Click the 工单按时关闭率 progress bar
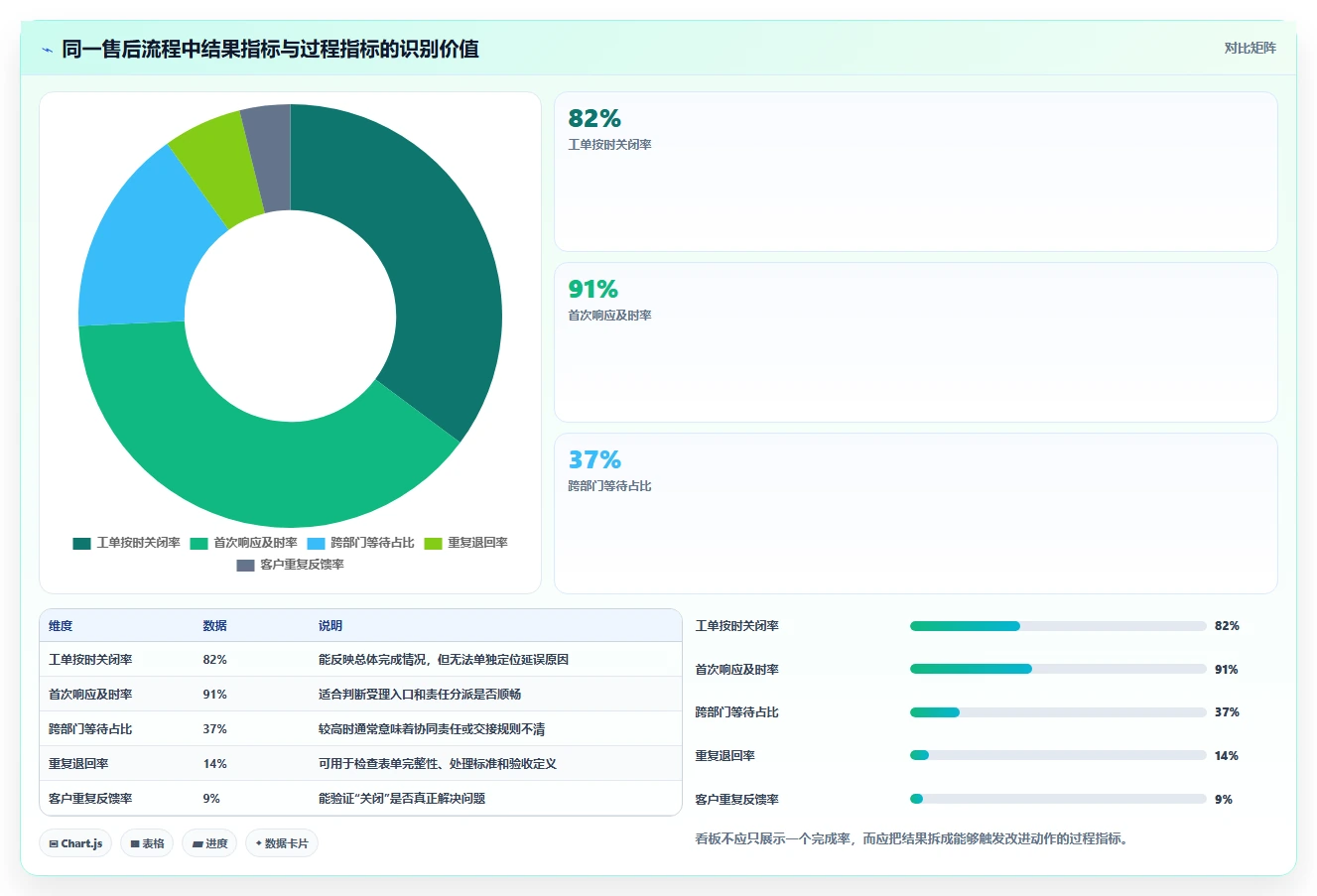This screenshot has height=896, width=1317. tap(1058, 626)
